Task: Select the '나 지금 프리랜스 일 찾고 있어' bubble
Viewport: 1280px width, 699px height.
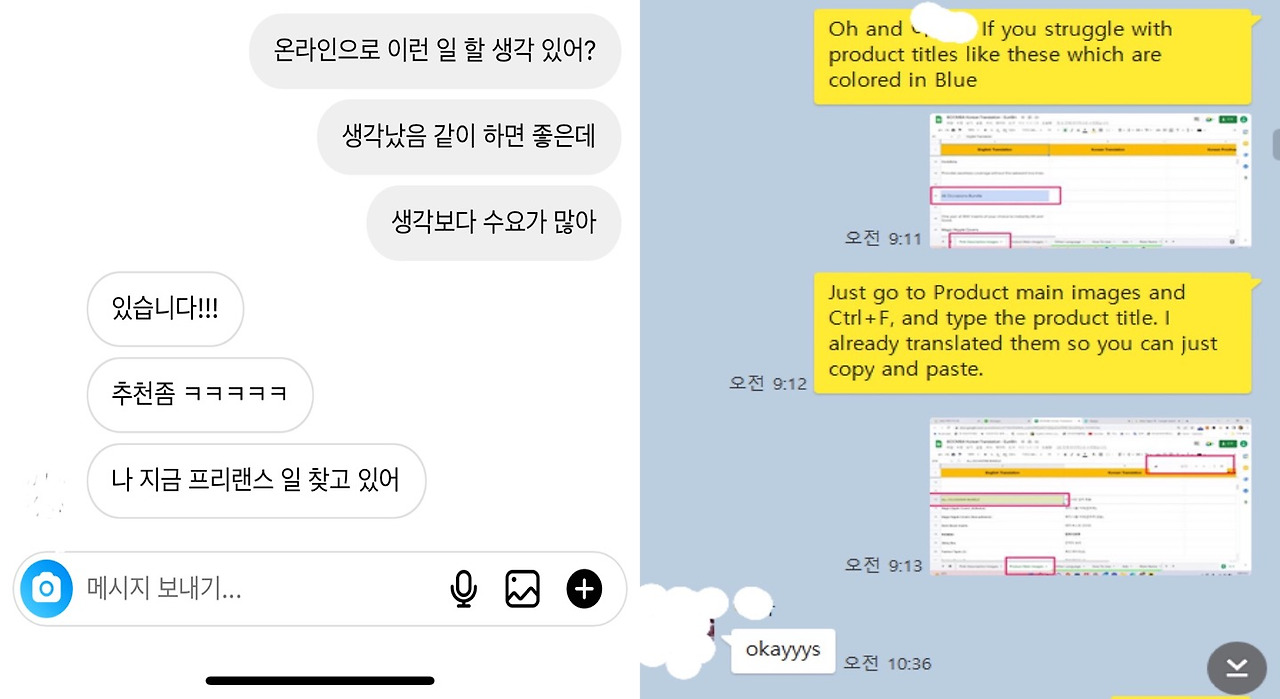Action: click(x=256, y=481)
